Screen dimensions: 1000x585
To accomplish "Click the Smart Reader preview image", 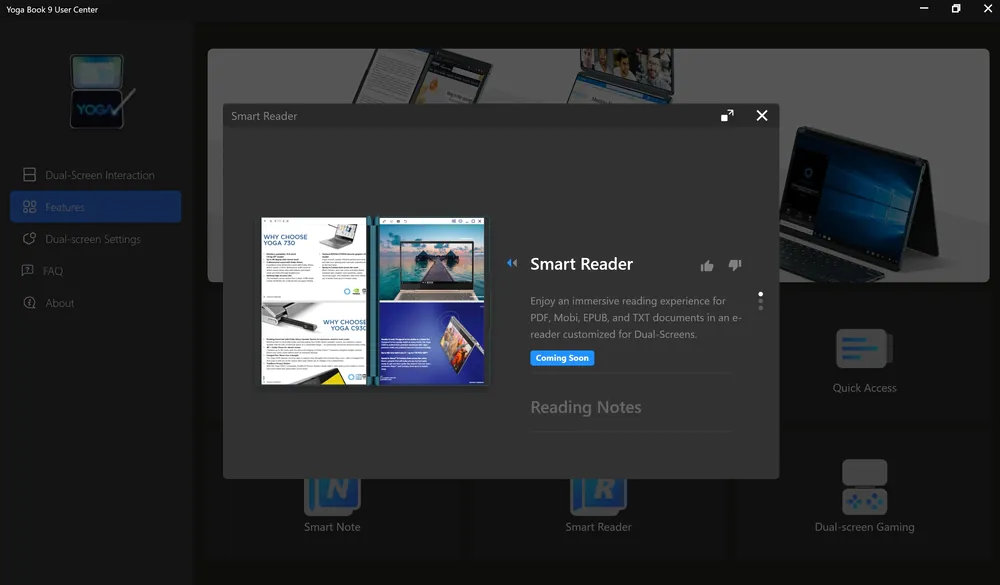I will tap(373, 301).
